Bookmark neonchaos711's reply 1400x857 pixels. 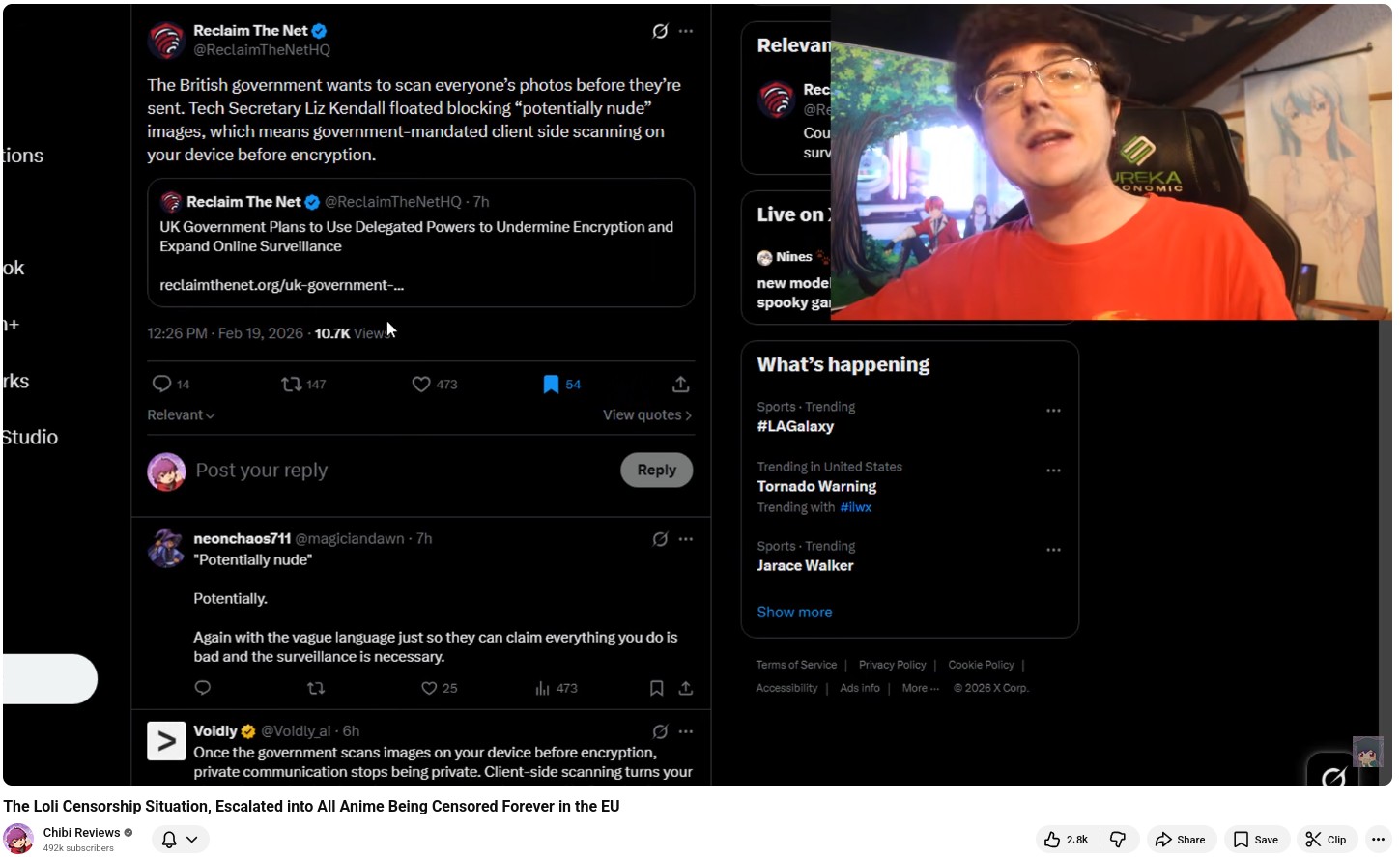pos(656,689)
